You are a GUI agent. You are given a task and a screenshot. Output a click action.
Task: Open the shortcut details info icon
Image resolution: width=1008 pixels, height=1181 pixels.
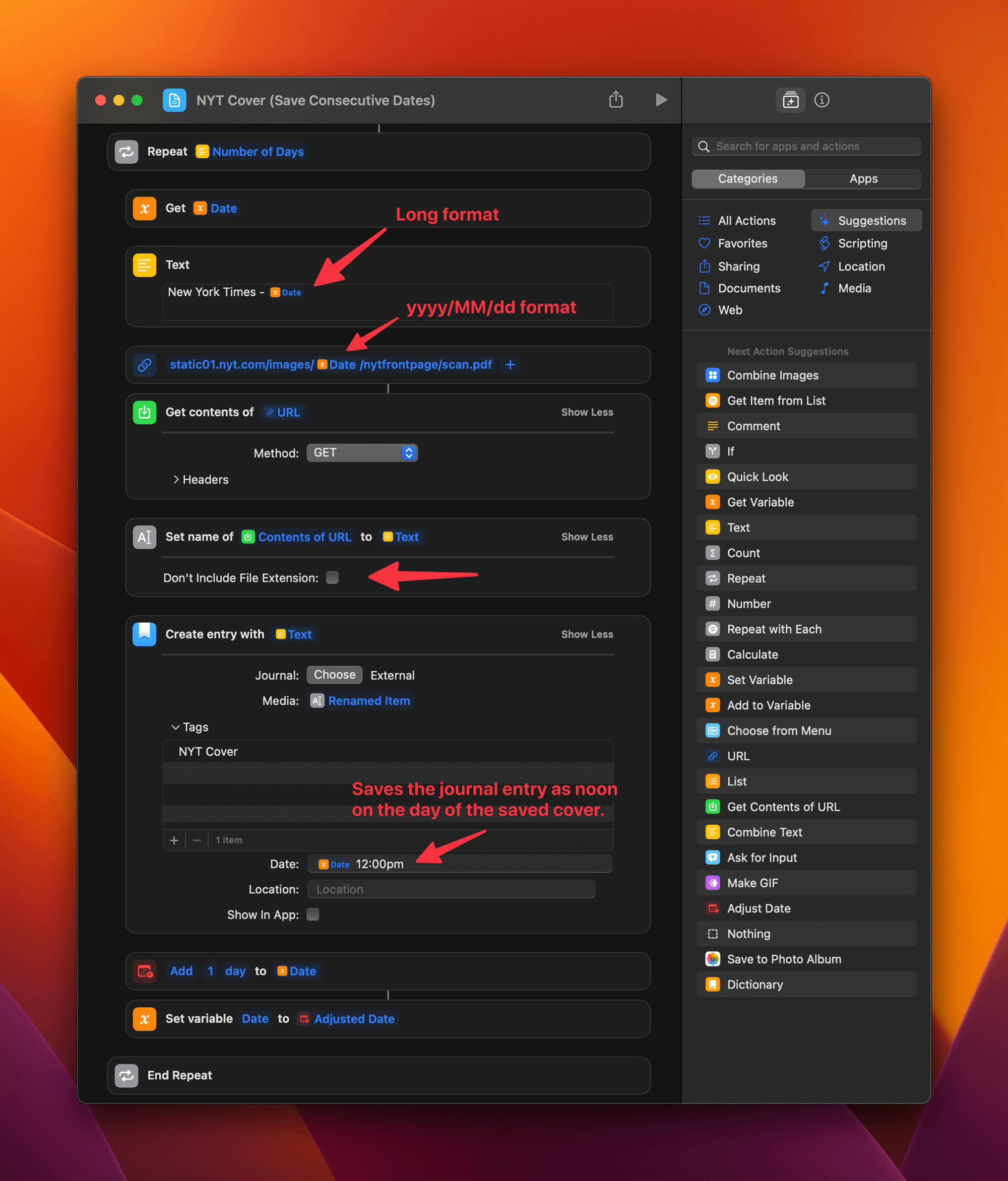822,100
